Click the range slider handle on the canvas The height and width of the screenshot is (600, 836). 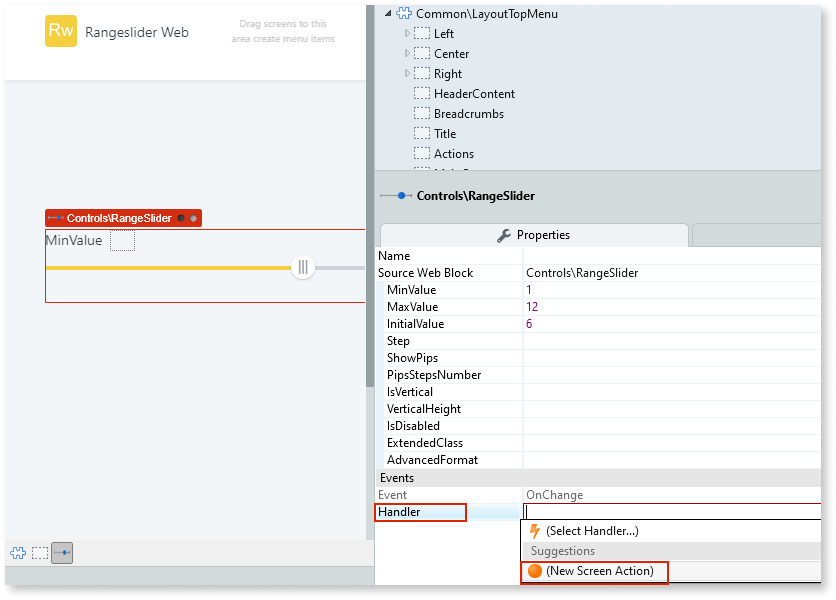click(x=302, y=267)
